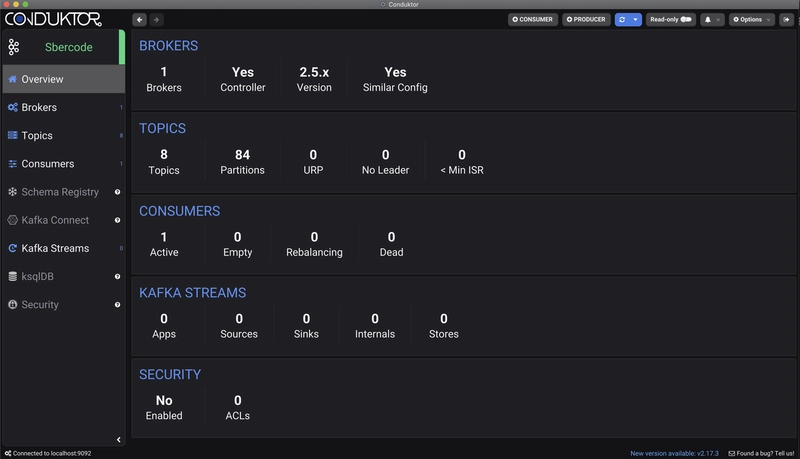Click the 'URP' label
This screenshot has height=459, width=800.
tap(313, 170)
